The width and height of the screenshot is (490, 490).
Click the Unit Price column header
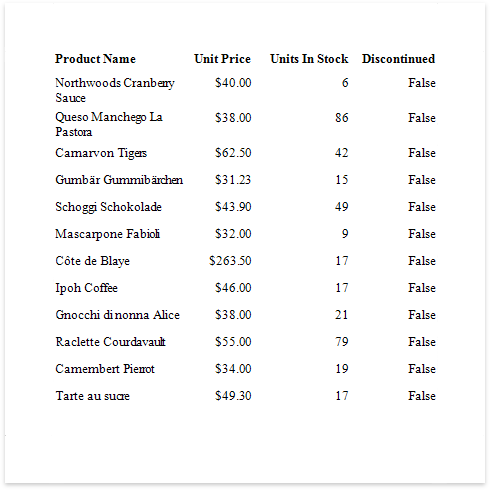222,59
